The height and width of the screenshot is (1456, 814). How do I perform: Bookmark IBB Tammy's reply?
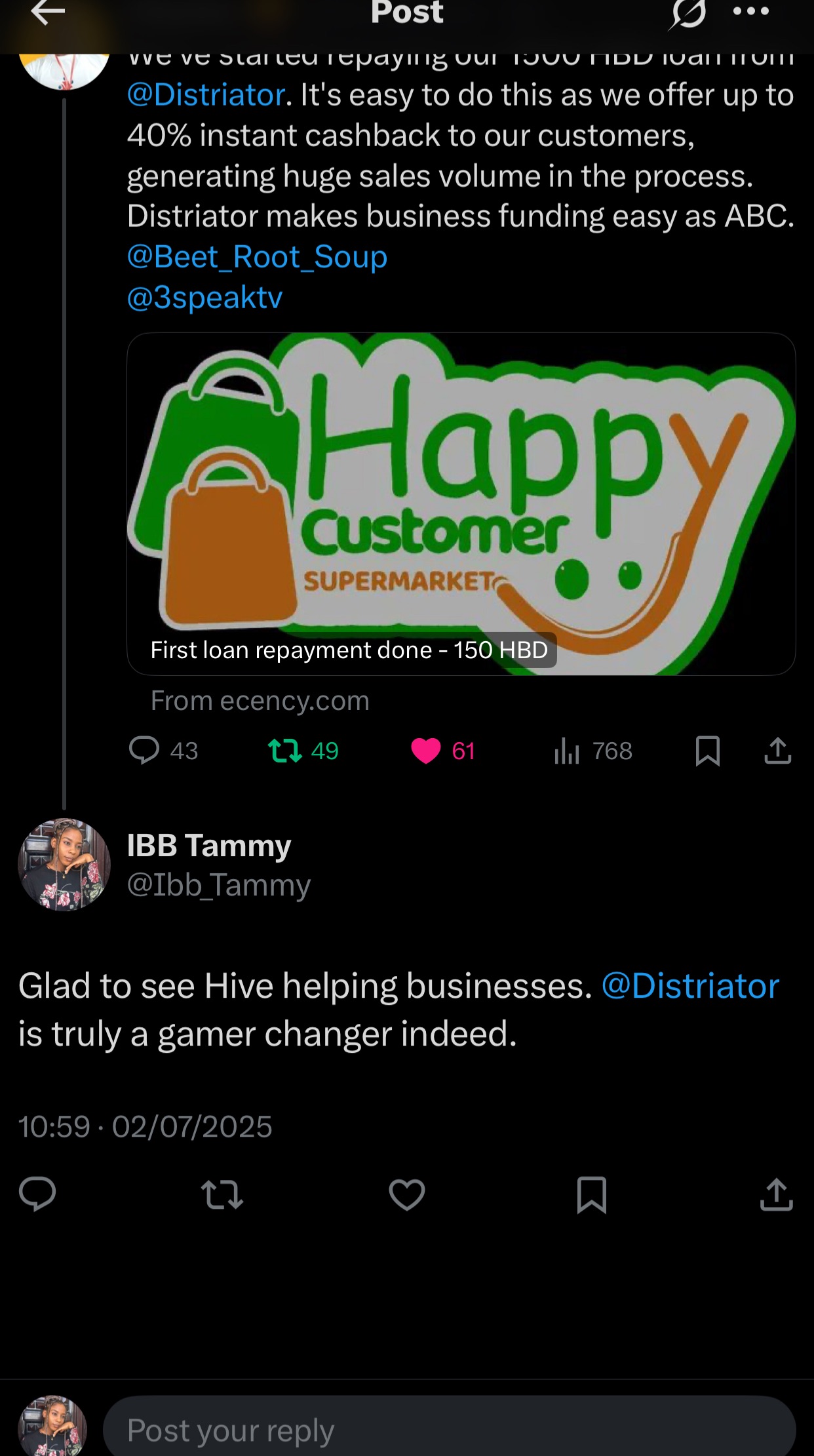[591, 1194]
